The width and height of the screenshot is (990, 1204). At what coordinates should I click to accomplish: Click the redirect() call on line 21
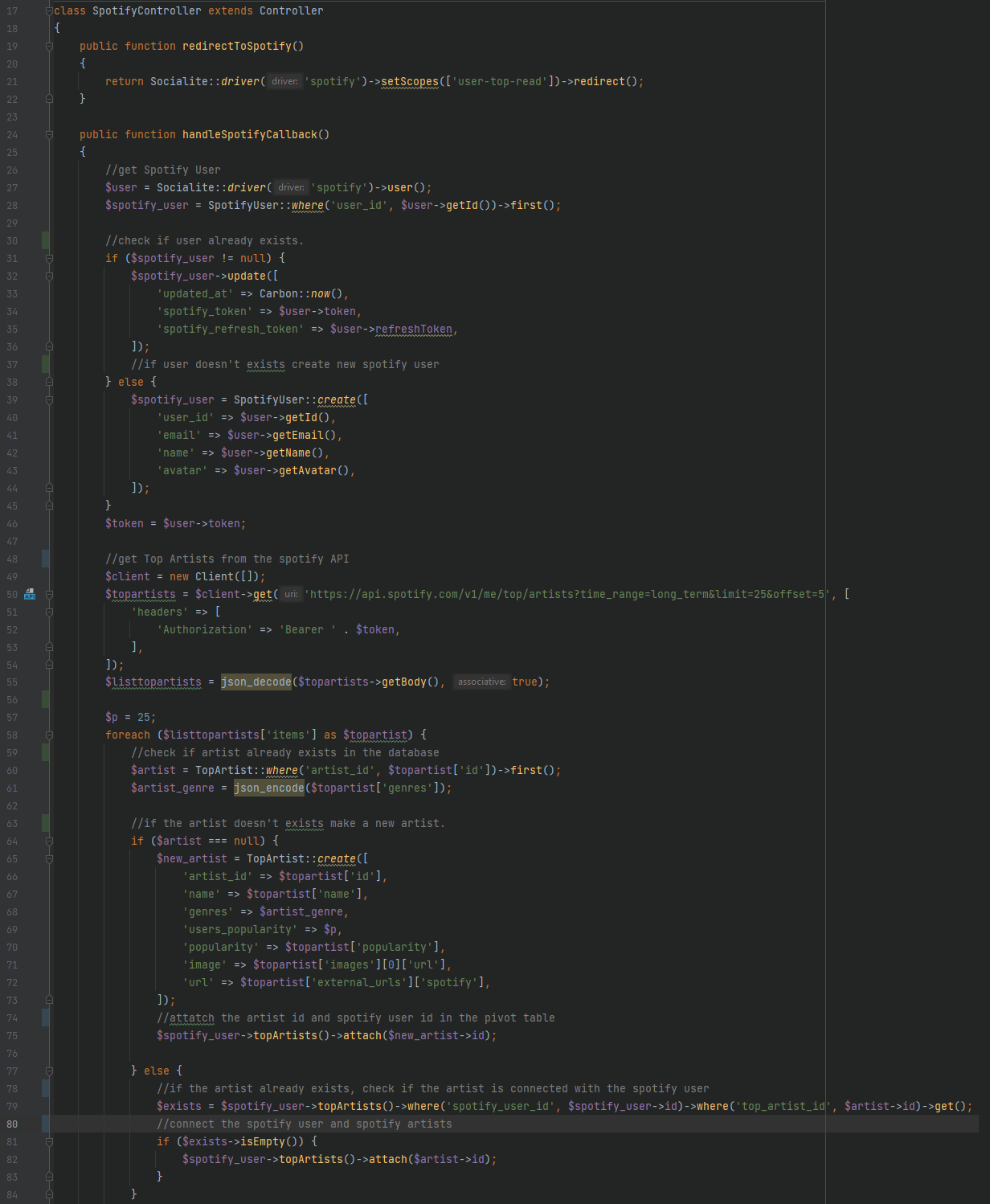pos(607,82)
